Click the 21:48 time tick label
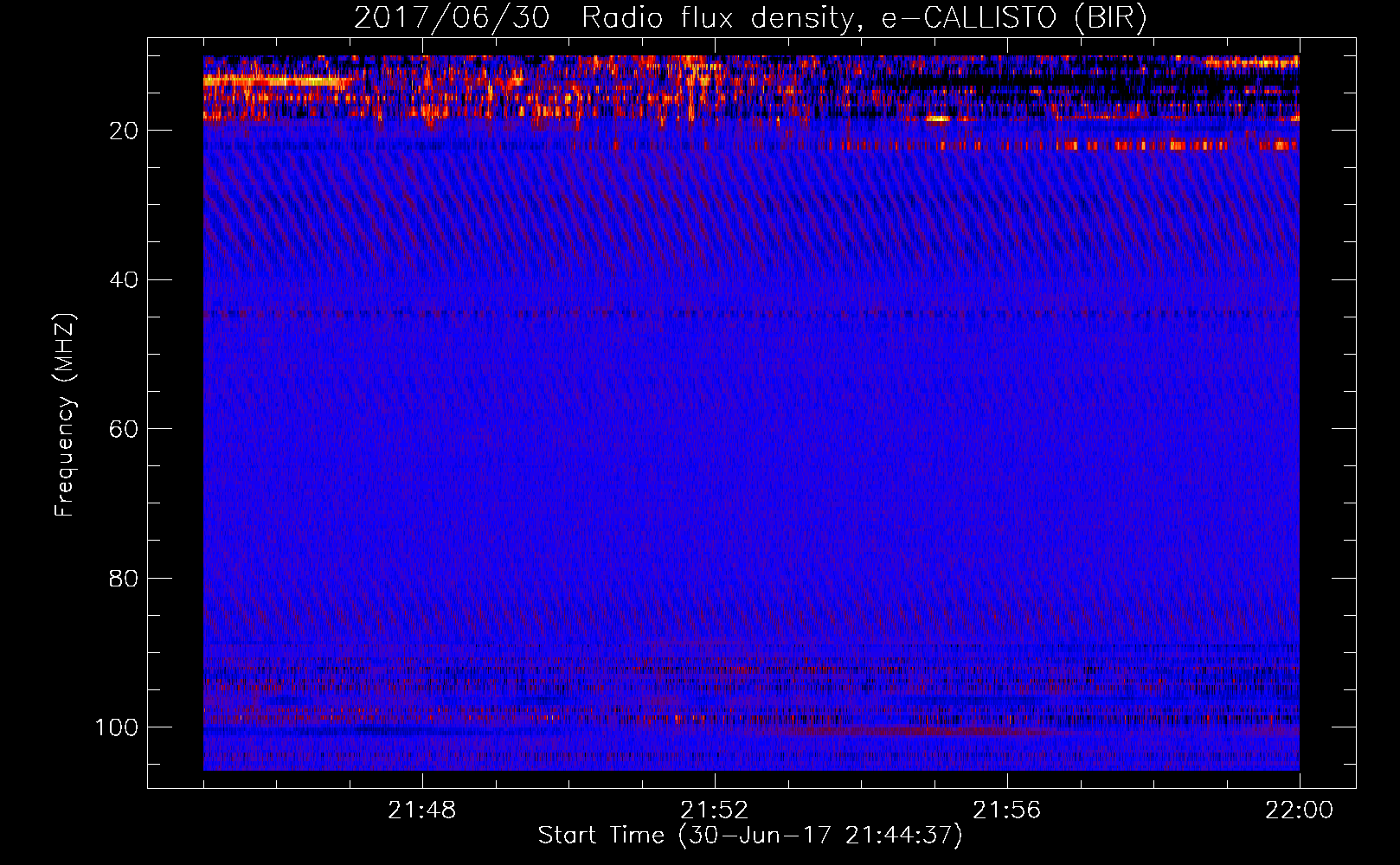This screenshot has height=865, width=1400. (x=422, y=811)
